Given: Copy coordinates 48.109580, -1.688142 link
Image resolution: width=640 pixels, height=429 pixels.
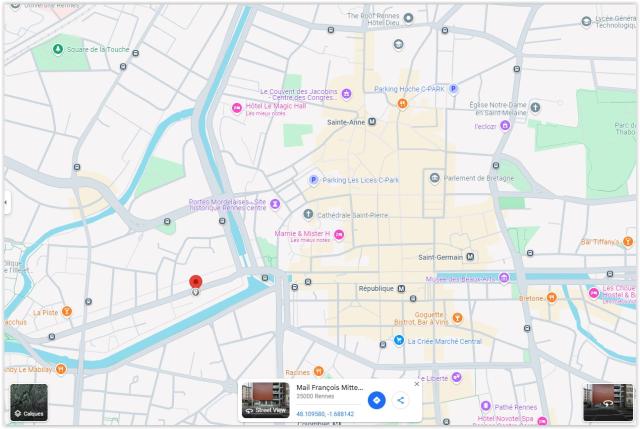Looking at the screenshot, I should click(x=325, y=414).
